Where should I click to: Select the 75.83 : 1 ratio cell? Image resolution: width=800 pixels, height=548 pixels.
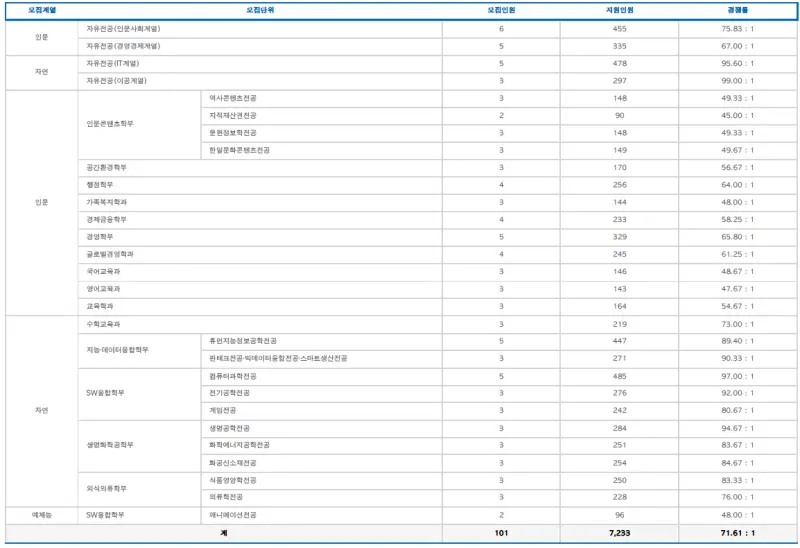point(738,29)
